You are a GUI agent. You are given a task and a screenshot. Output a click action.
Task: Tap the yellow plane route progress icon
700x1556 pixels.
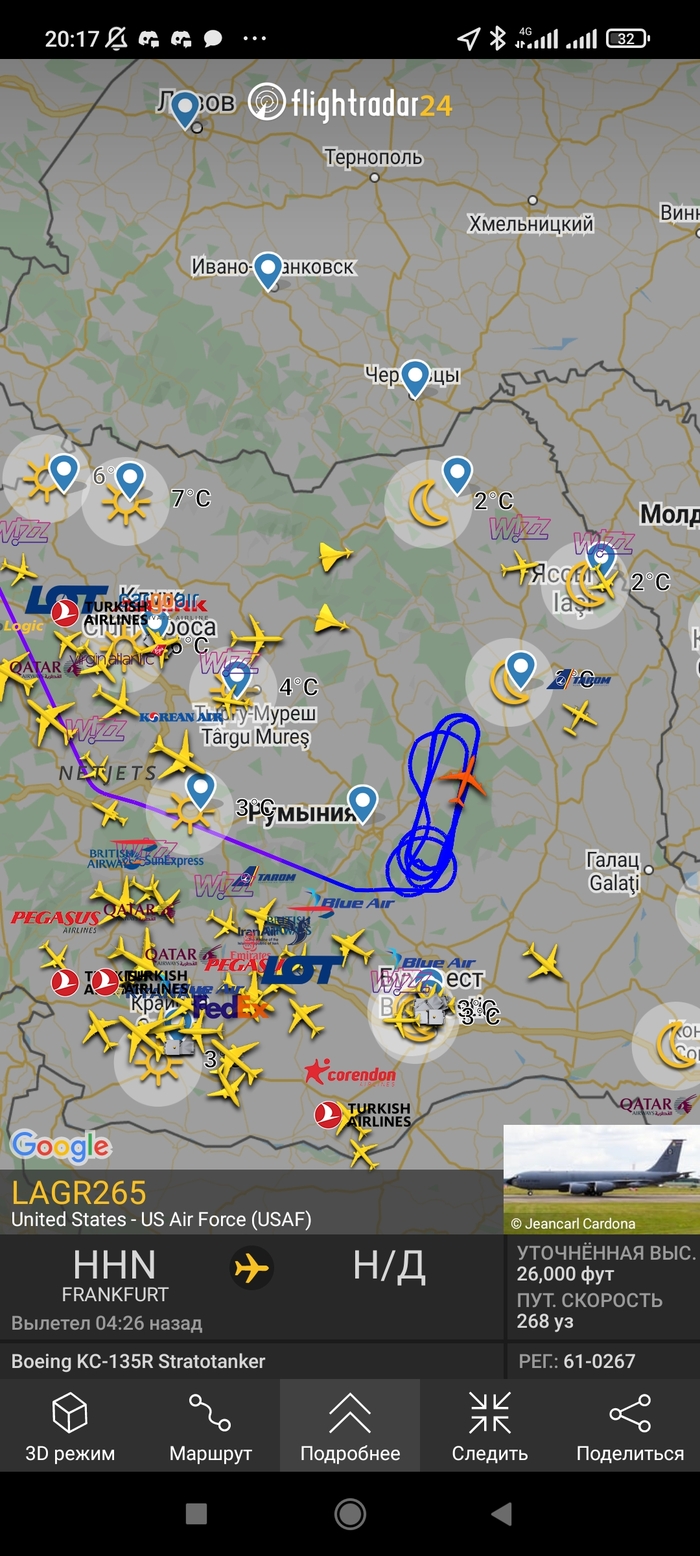[252, 1268]
